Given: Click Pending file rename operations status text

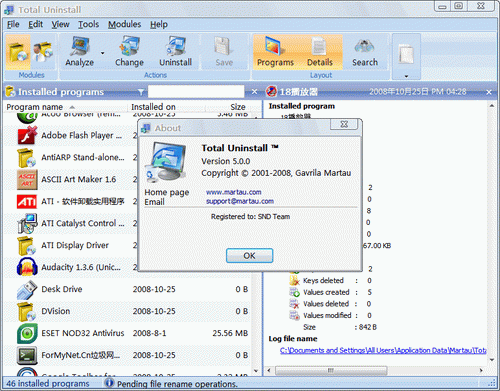Looking at the screenshot, I should coord(177,384).
